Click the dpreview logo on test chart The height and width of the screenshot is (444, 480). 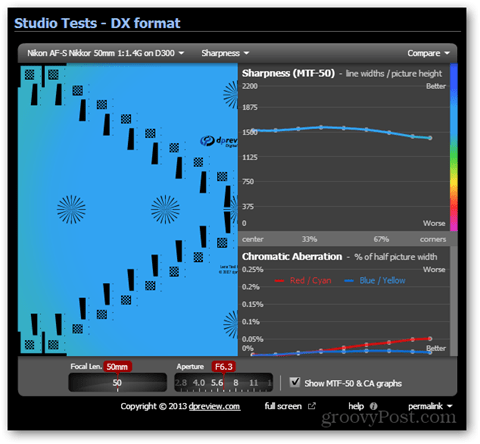219,141
